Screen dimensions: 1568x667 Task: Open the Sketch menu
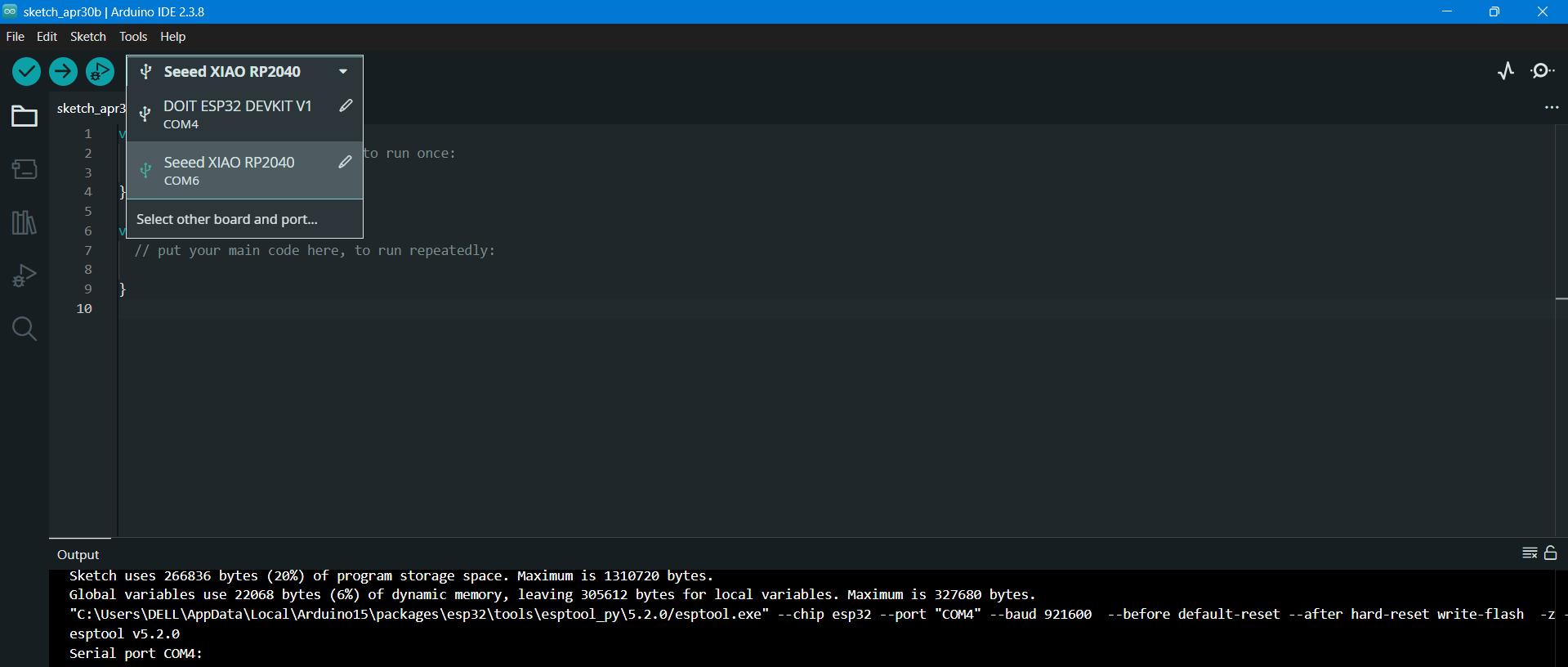click(x=88, y=37)
